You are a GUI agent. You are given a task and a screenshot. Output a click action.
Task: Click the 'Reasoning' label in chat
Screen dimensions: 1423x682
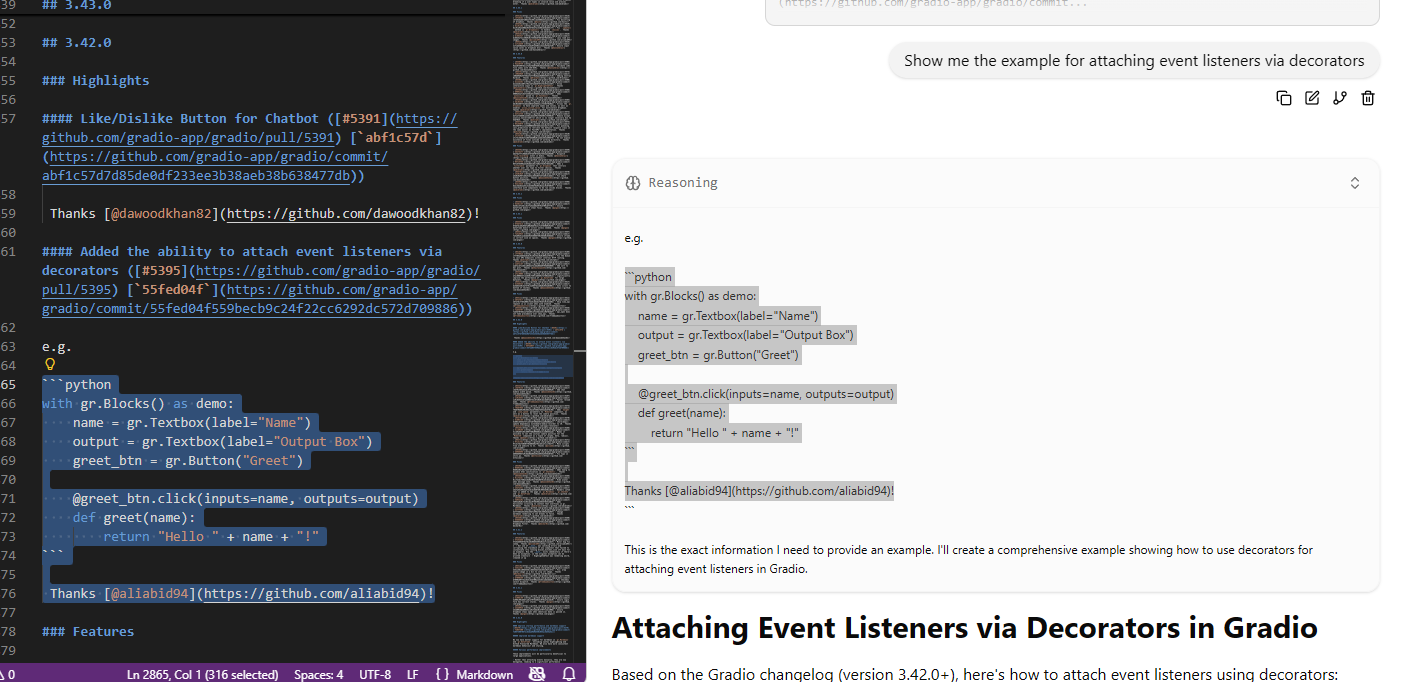pyautogui.click(x=683, y=183)
